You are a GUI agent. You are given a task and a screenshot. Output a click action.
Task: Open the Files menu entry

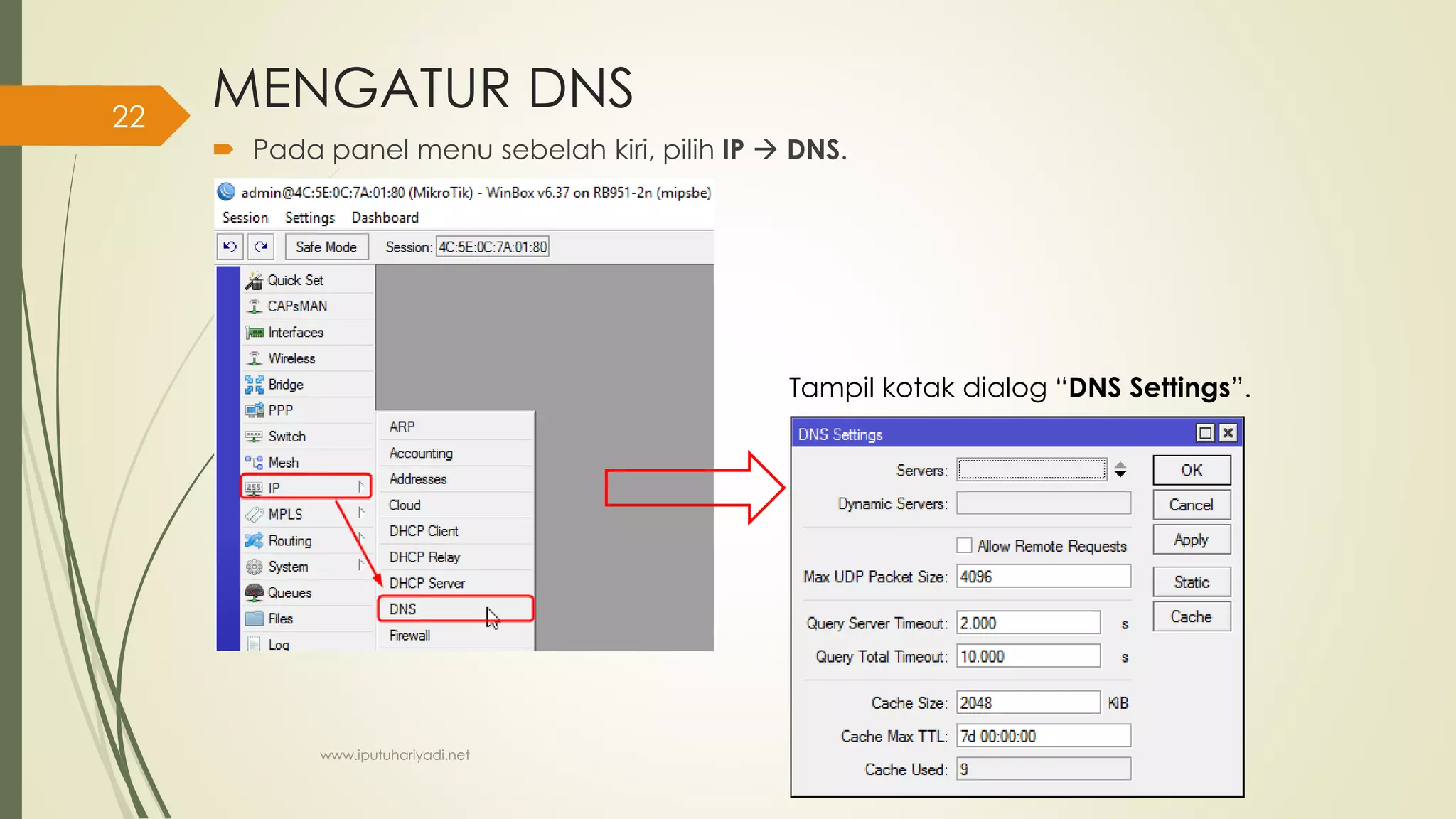click(x=308, y=619)
